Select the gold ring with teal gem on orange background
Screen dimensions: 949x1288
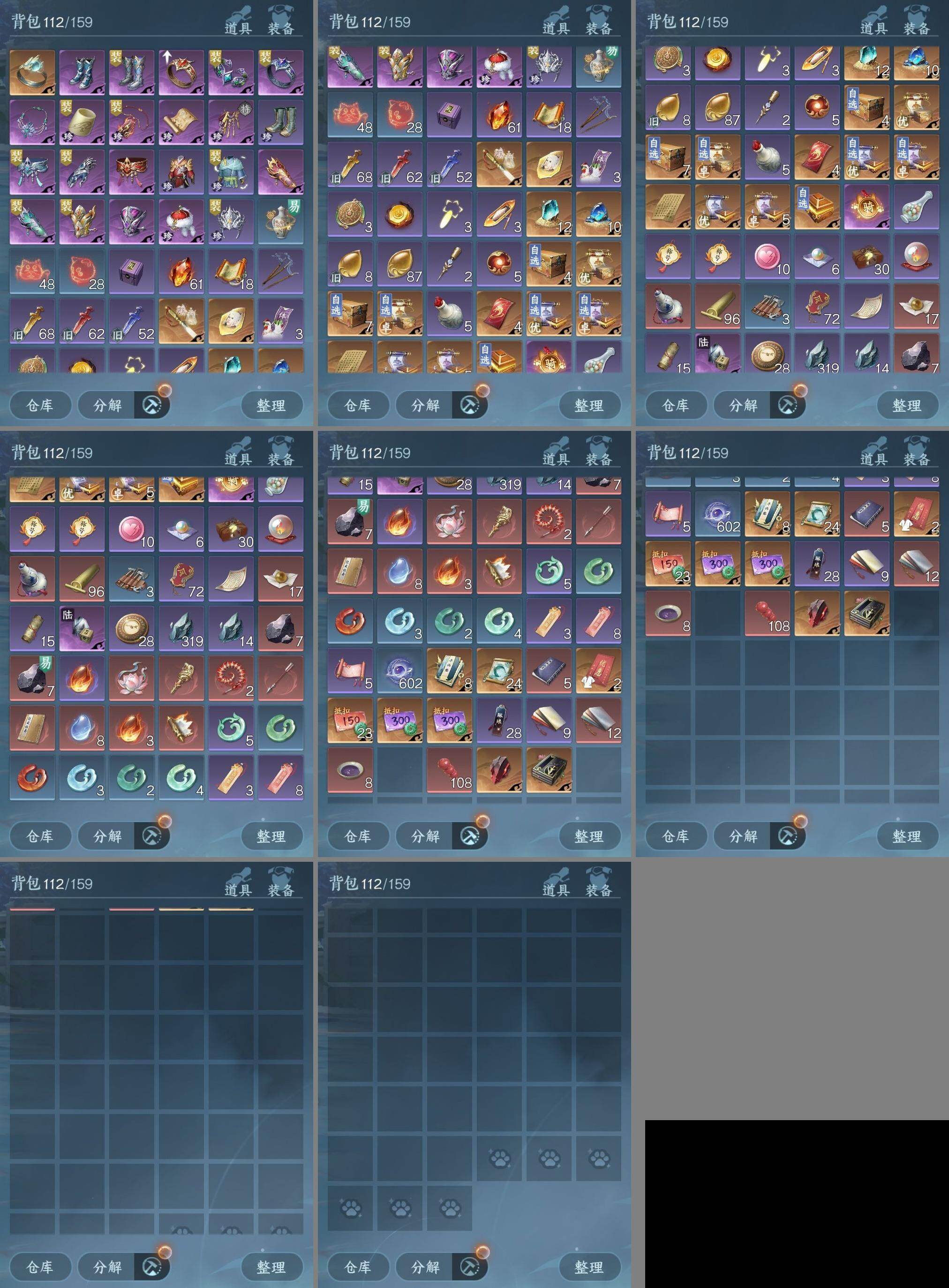[x=32, y=72]
